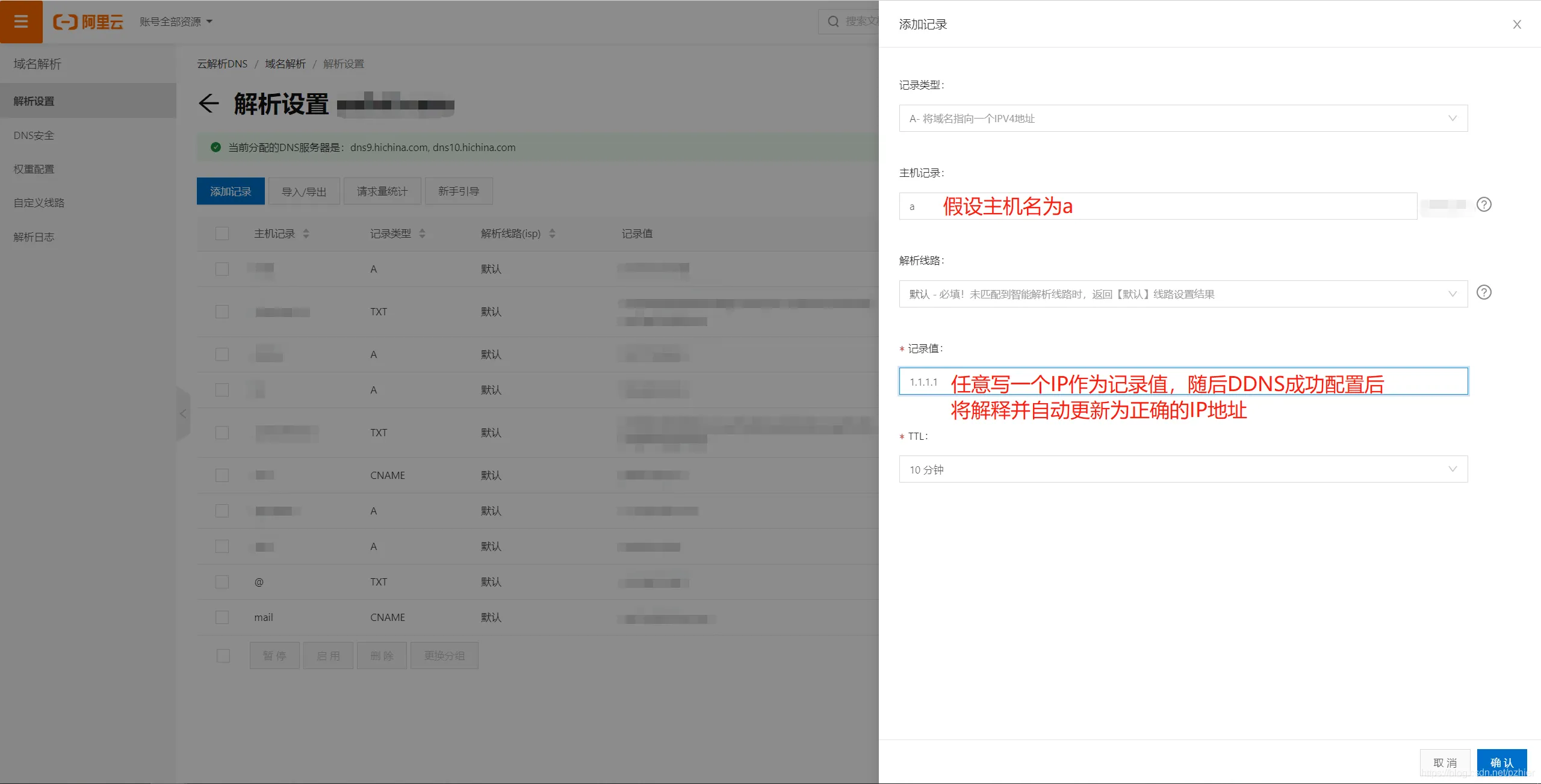Image resolution: width=1541 pixels, height=784 pixels.
Task: Tick the checkbox for the mail record
Action: [x=222, y=617]
